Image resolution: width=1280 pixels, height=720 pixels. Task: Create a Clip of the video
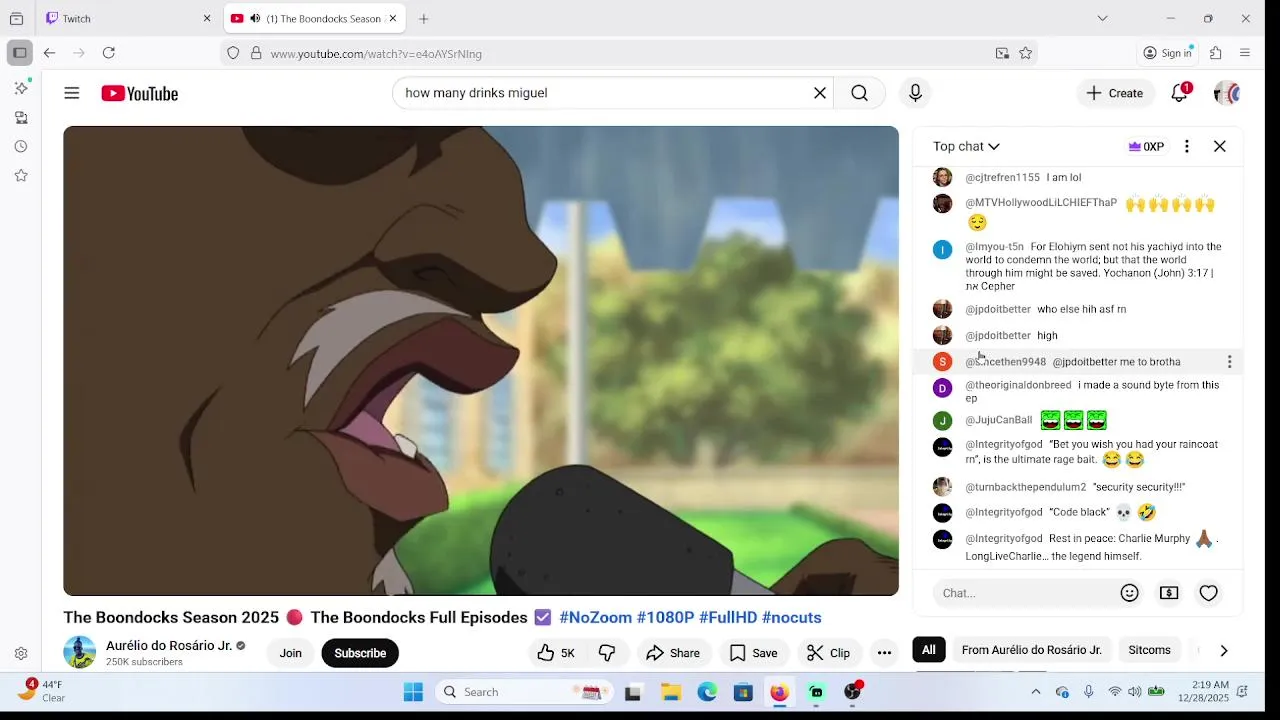click(x=828, y=653)
